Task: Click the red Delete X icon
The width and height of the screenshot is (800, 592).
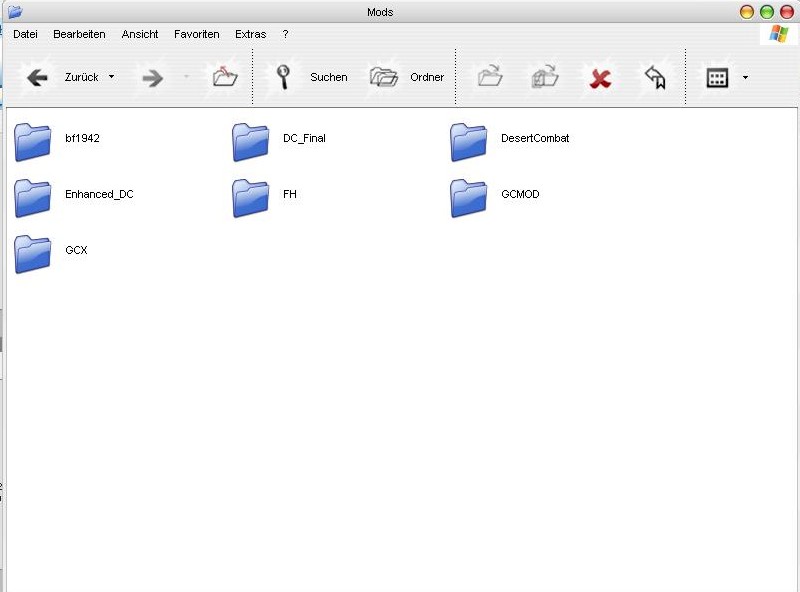Action: [x=601, y=79]
